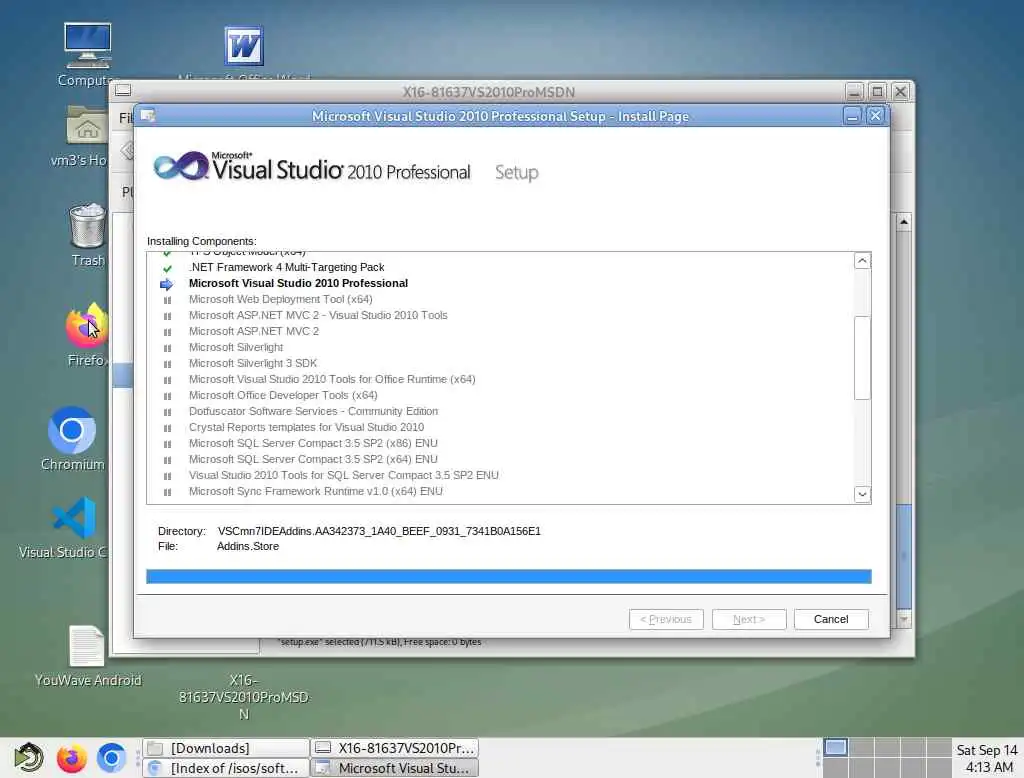Switch to X16-81637VS2010Pr... taskbar window
This screenshot has height=778, width=1024.
pyautogui.click(x=394, y=748)
